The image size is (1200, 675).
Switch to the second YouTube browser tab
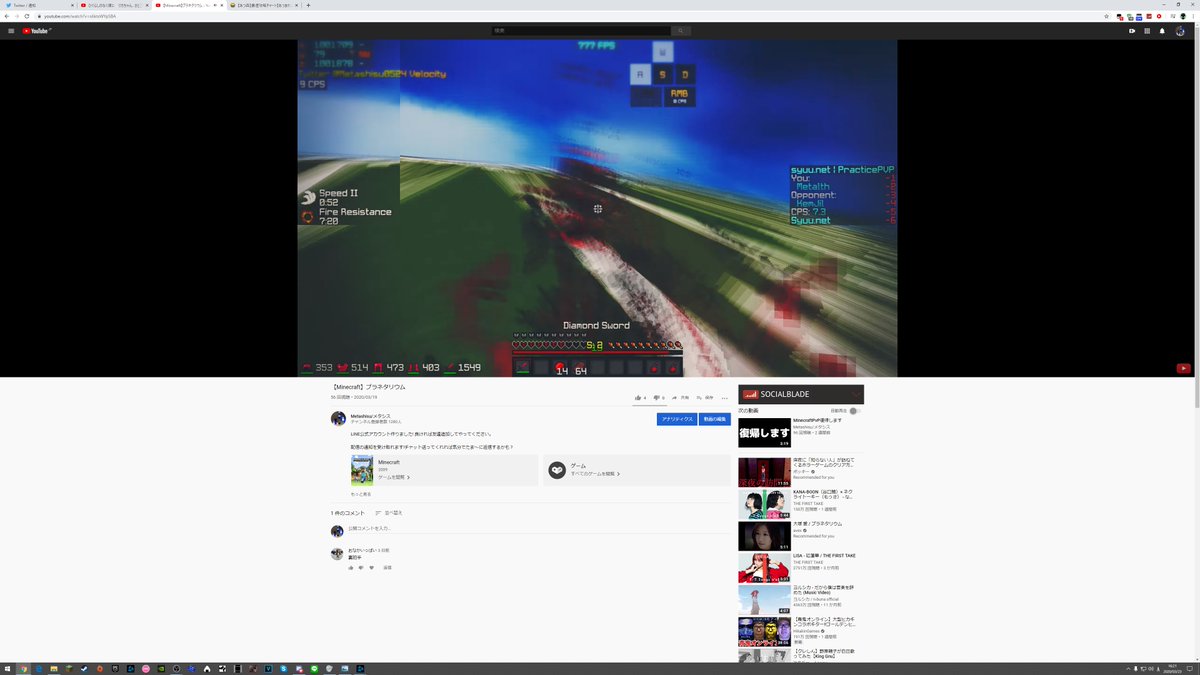113,5
